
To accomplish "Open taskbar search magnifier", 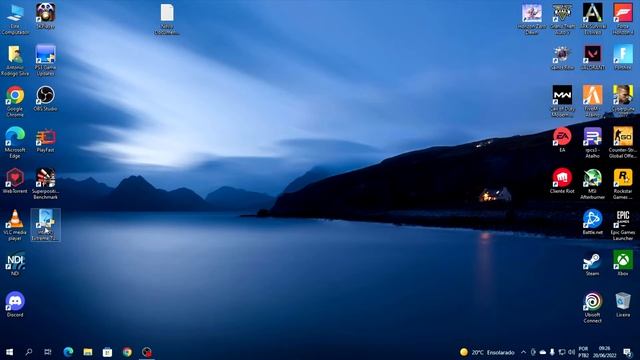I will tap(29, 352).
